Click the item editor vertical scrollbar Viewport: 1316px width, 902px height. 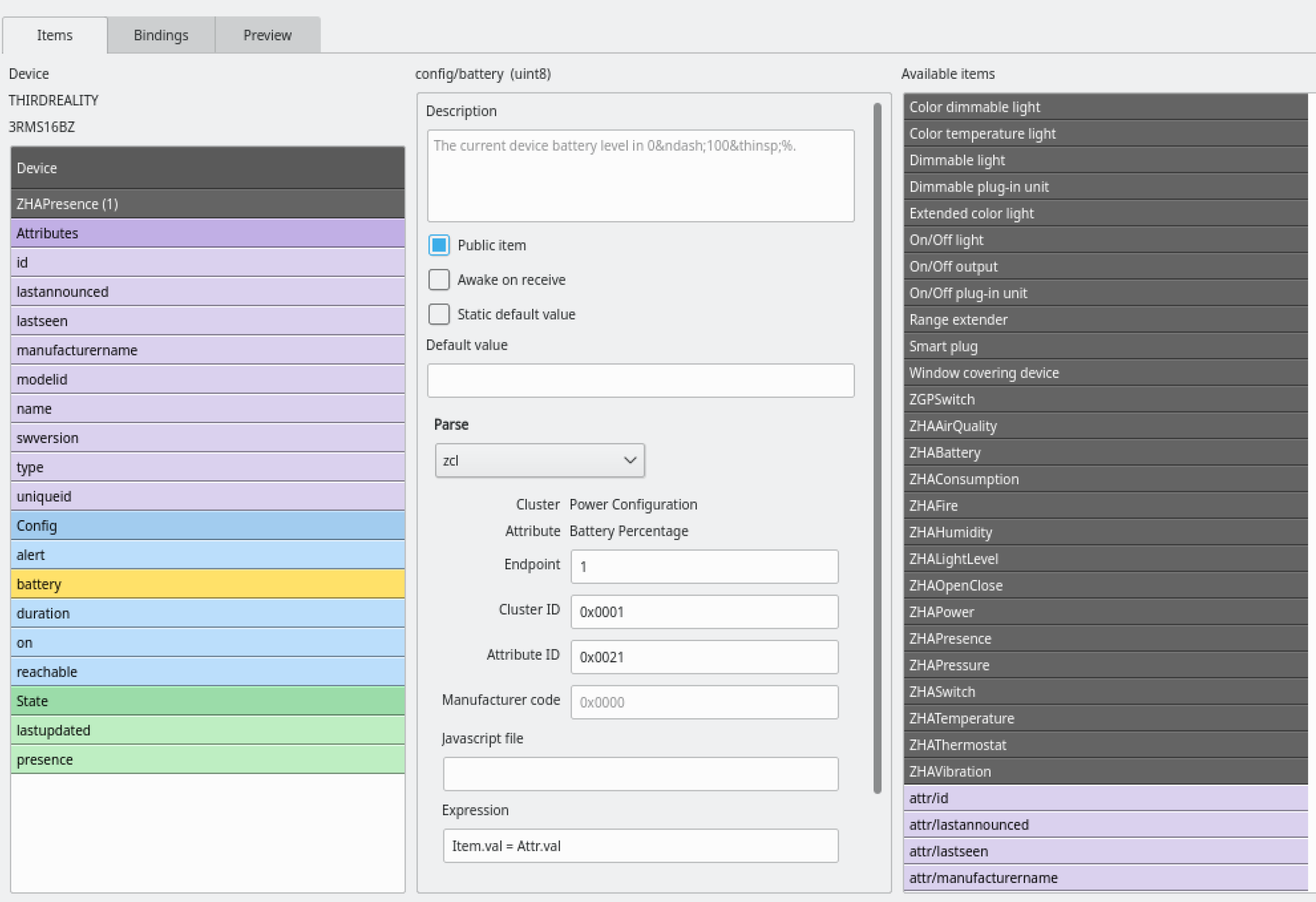pos(877,448)
